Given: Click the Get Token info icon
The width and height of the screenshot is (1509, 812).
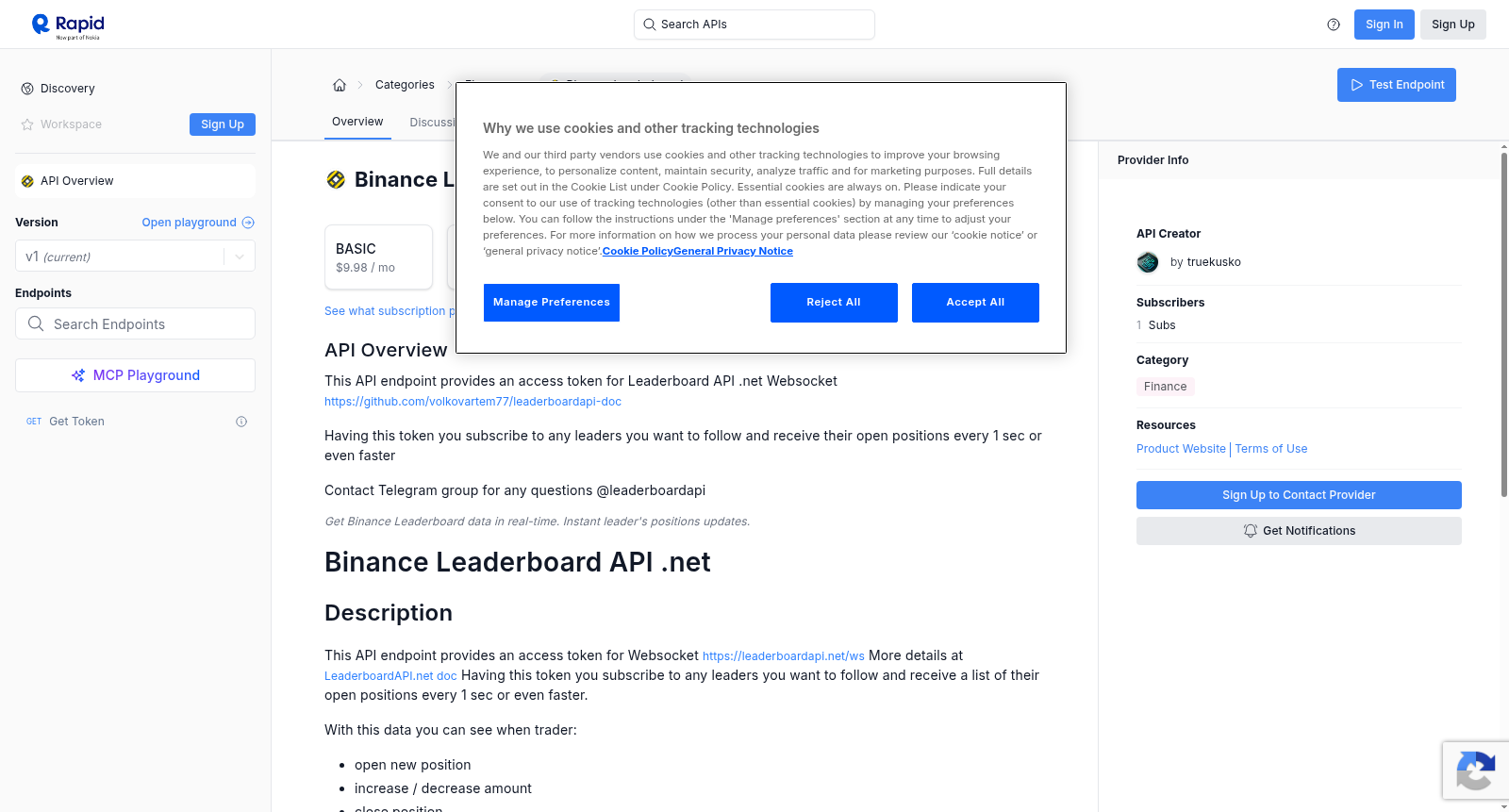Looking at the screenshot, I should (x=241, y=422).
